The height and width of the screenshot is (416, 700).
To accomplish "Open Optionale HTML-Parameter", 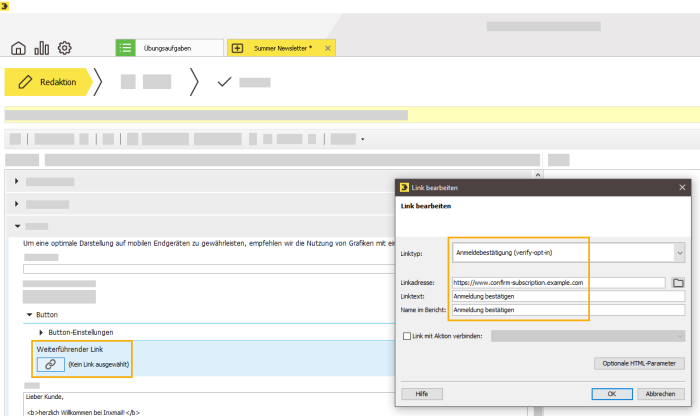I will 639,363.
